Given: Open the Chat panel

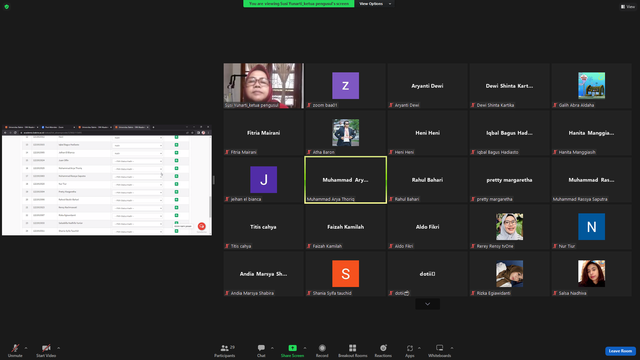Looking at the screenshot, I should click(261, 350).
